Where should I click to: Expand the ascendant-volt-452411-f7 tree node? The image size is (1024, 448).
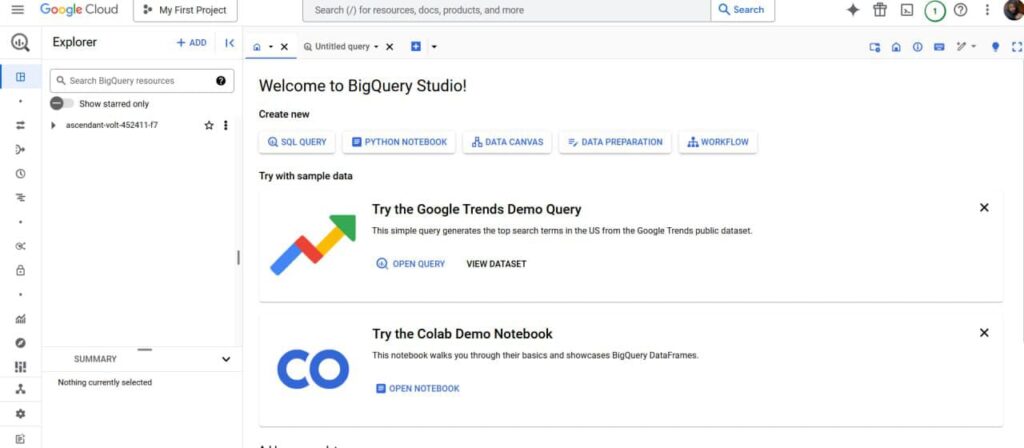tap(54, 125)
